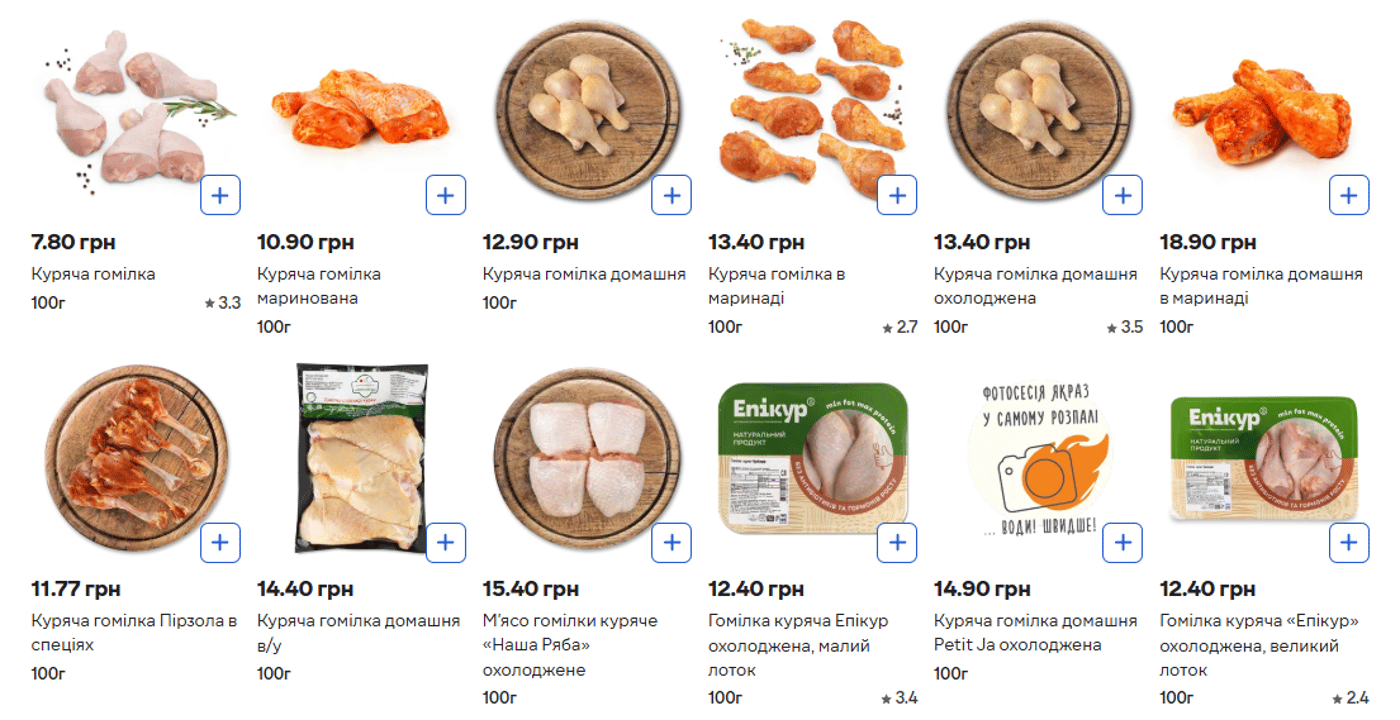Add Куряча гомілка домашня охолоджена to cart
Viewport: 1400px width, 720px height.
1123,195
